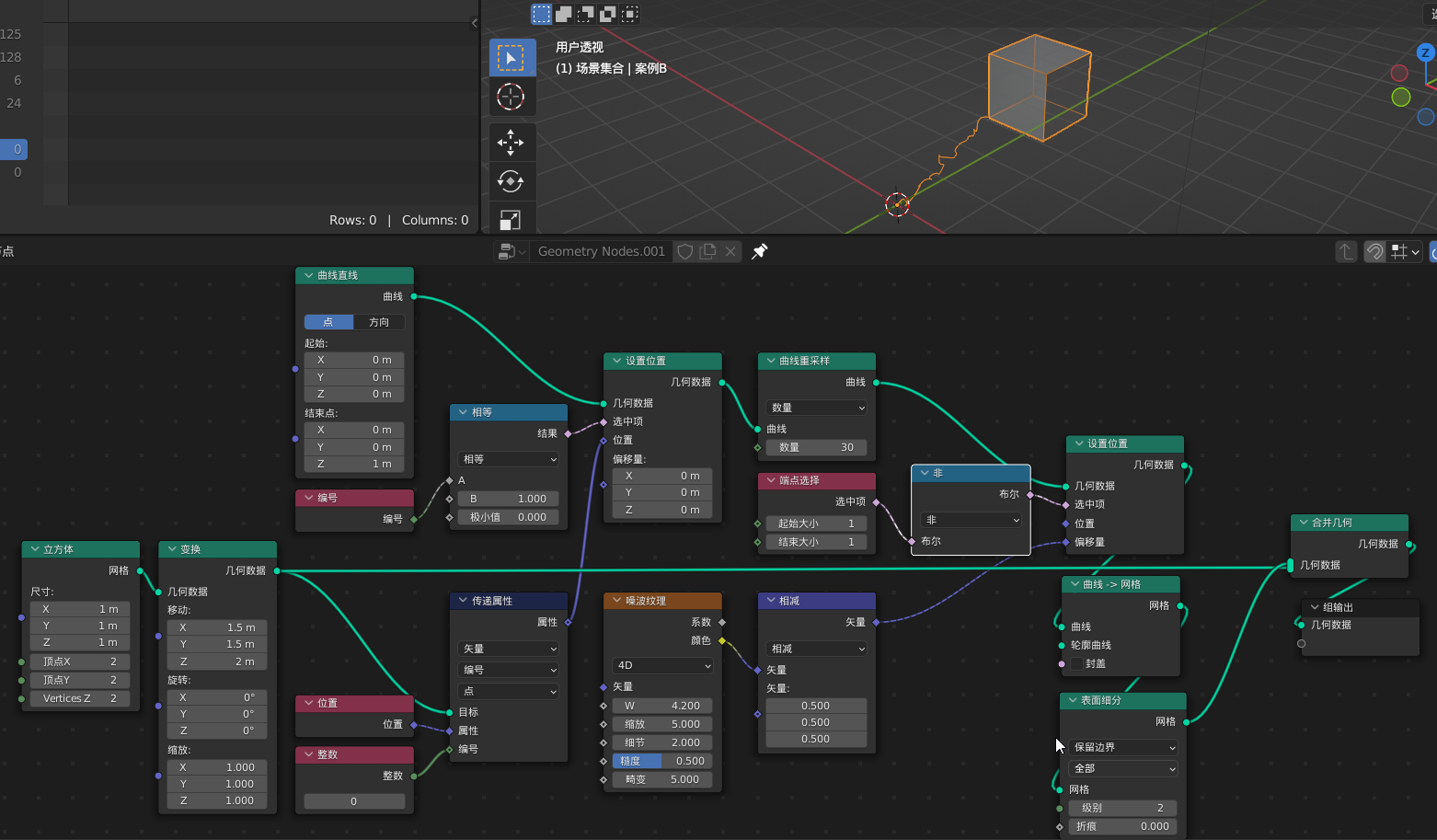The width and height of the screenshot is (1437, 840).
Task: Unlink the Geometry Nodes.001 node group
Action: 730,251
